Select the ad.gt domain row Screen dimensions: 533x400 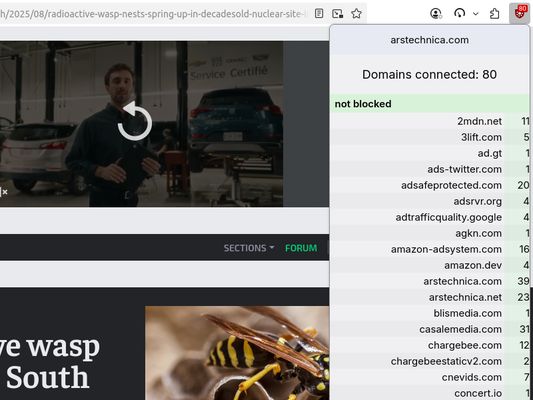coord(429,153)
